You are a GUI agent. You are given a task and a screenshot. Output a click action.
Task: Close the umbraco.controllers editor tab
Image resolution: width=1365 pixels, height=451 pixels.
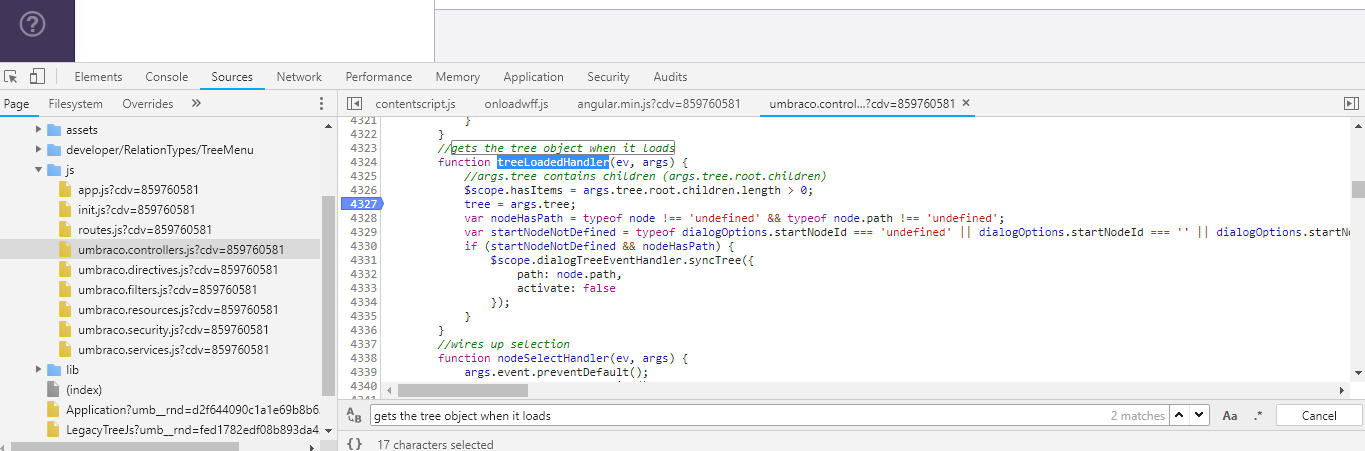tap(966, 103)
